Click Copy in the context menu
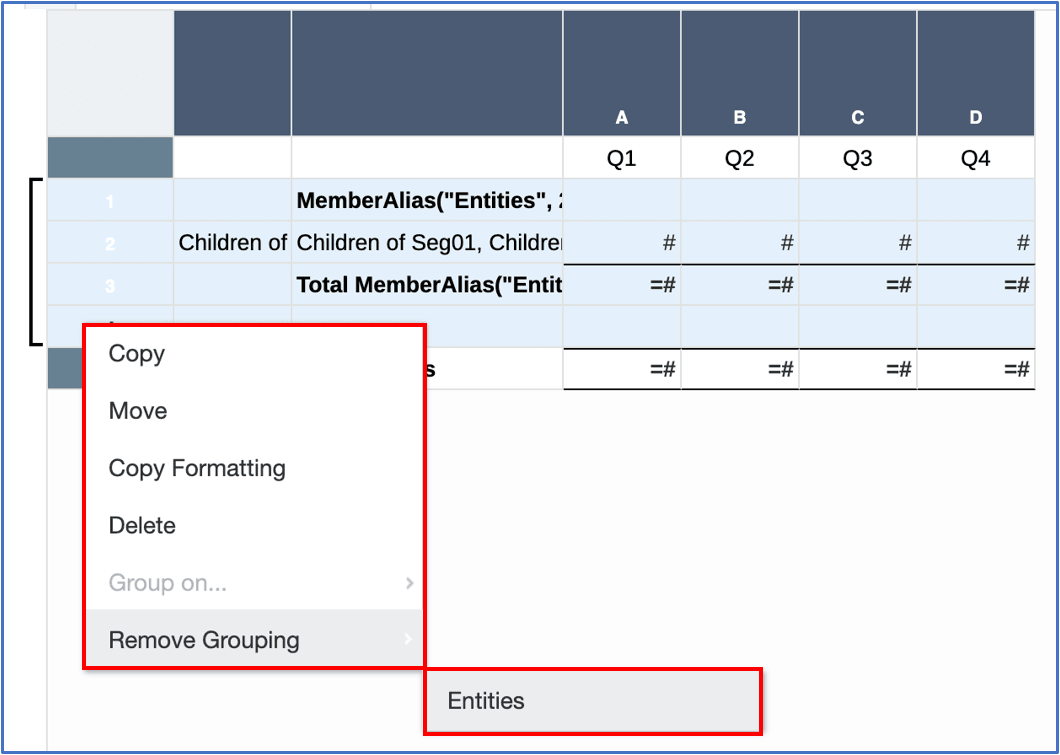The image size is (1060, 755). point(137,354)
